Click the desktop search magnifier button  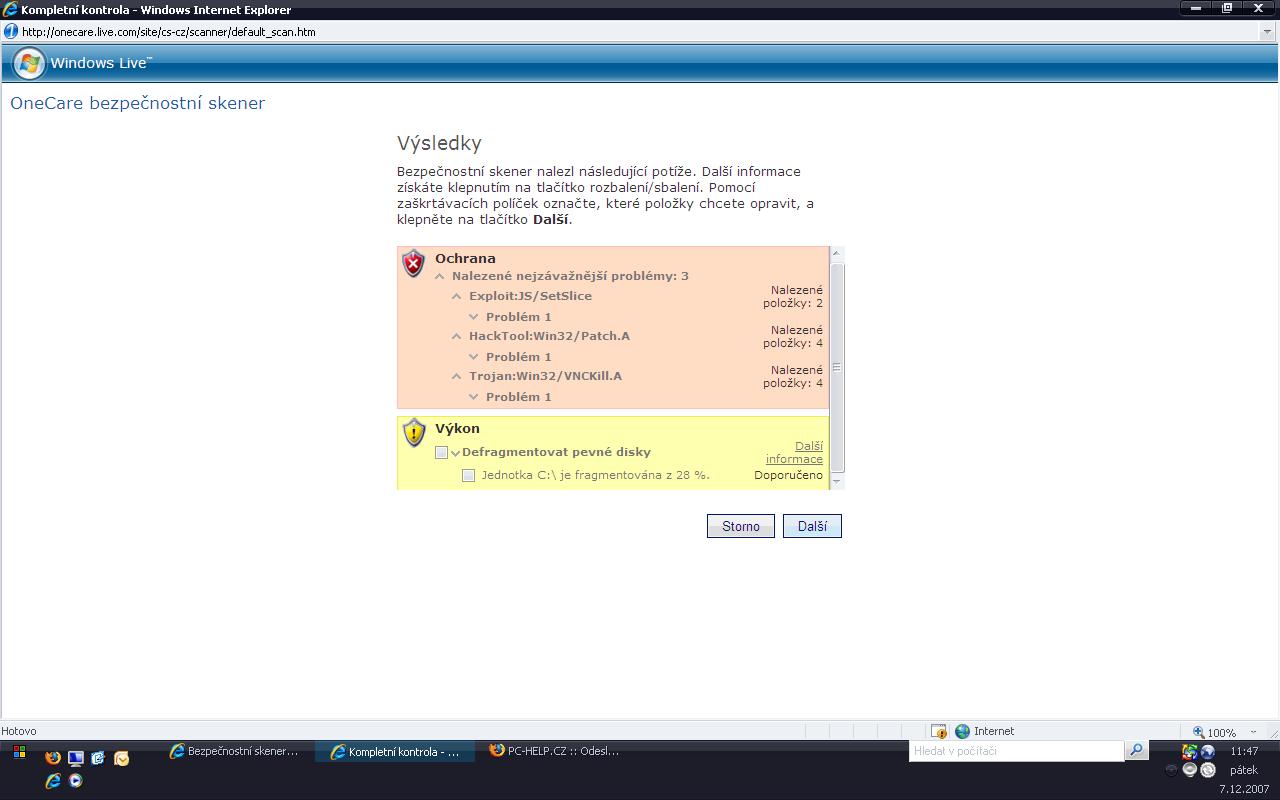pyautogui.click(x=1136, y=750)
